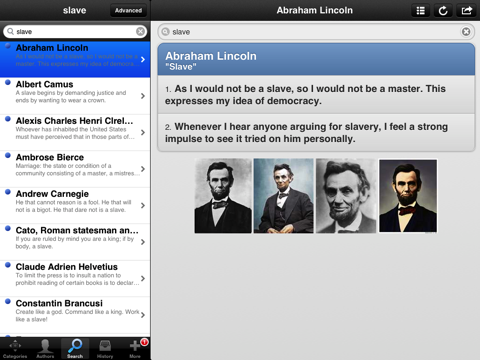The height and width of the screenshot is (360, 480).
Task: Switch to the History tab
Action: coord(105,349)
